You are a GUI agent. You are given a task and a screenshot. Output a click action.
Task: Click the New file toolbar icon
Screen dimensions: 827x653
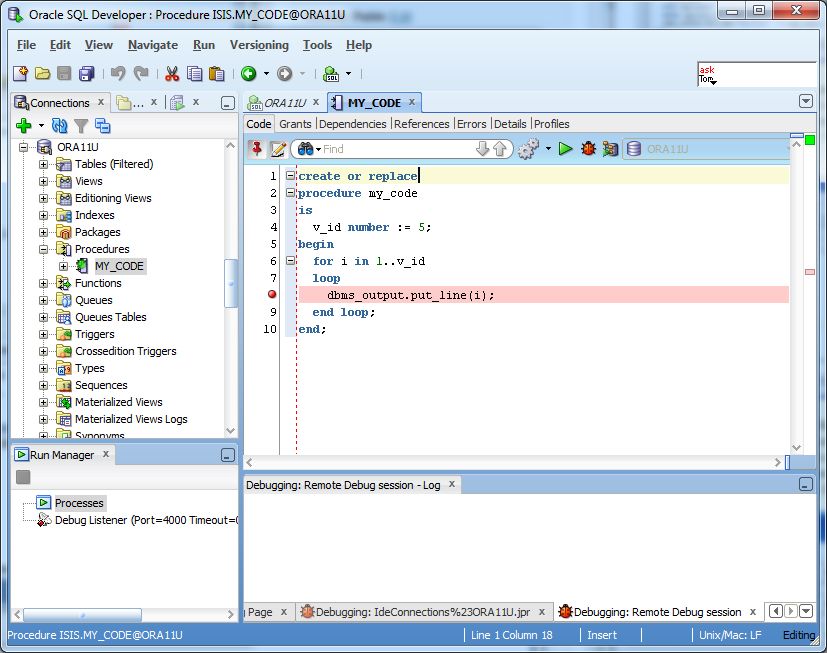20,74
